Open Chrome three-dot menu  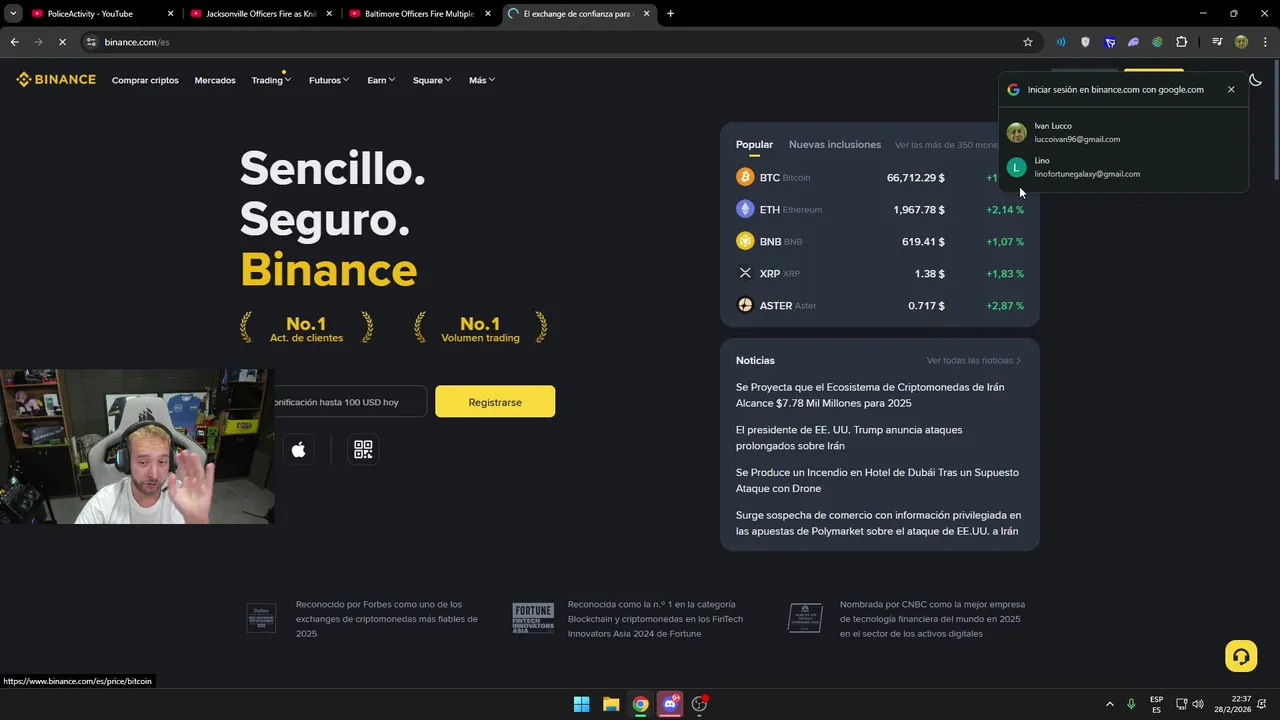tap(1265, 42)
